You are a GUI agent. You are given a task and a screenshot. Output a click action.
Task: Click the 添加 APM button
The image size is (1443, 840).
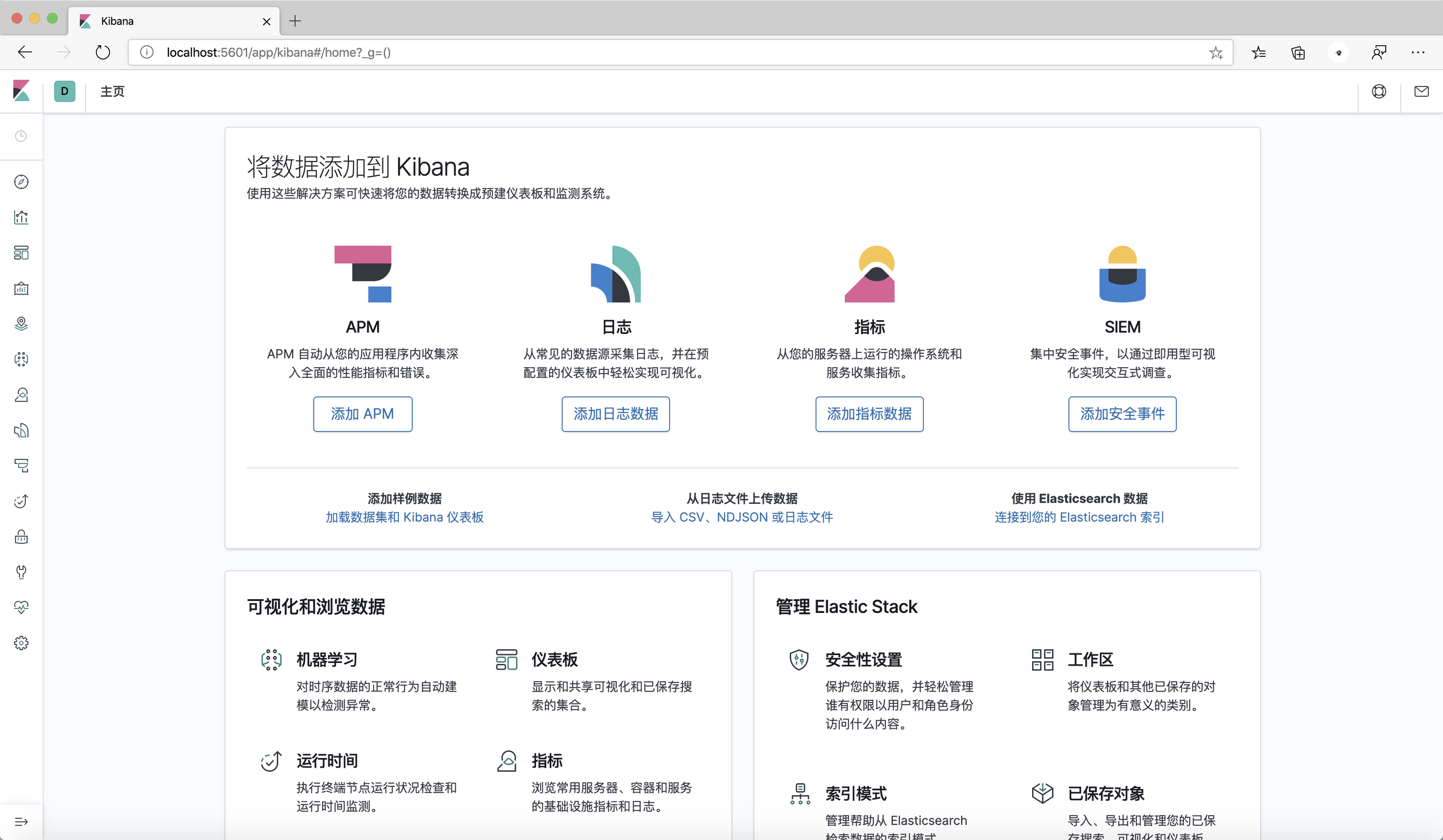363,414
